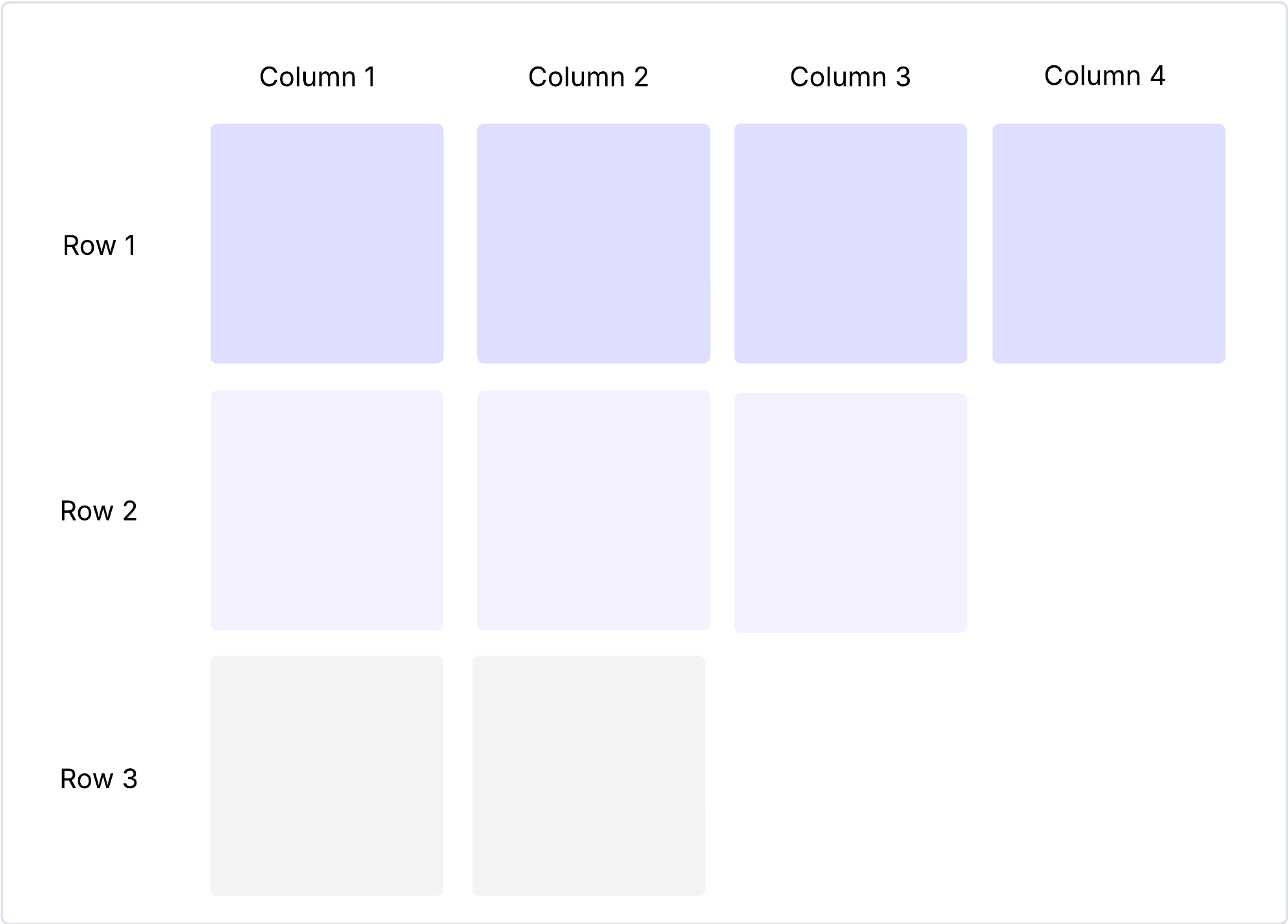The image size is (1288, 924).
Task: Select the Column 2 header label
Action: click(x=588, y=77)
